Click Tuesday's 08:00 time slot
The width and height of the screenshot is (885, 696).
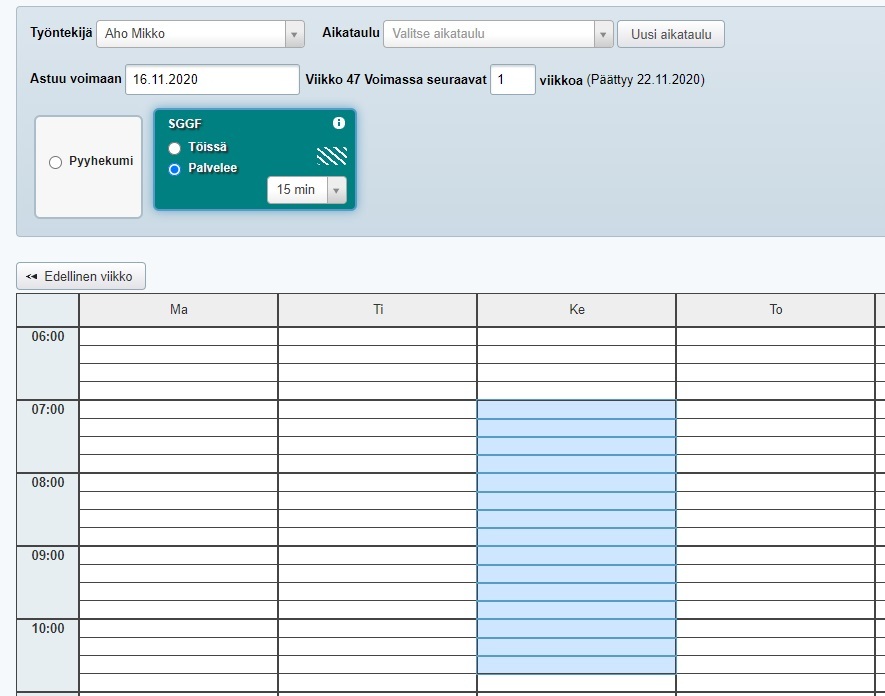pos(378,483)
